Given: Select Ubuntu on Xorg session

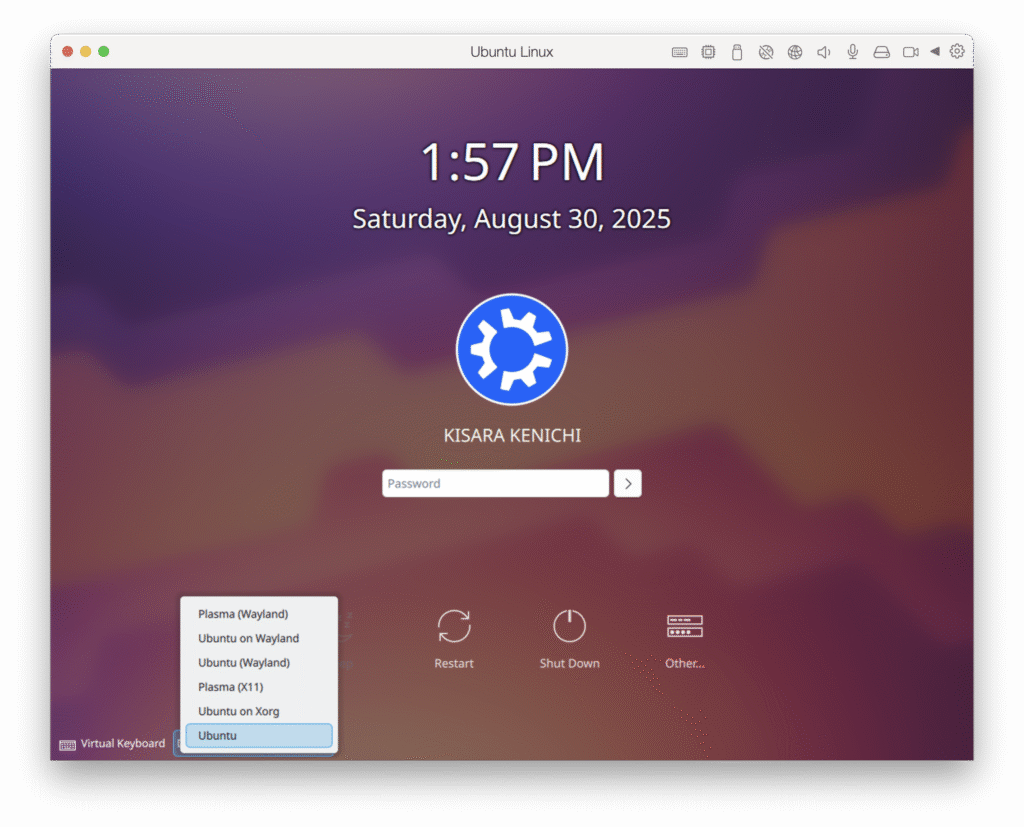Looking at the screenshot, I should tap(259, 711).
